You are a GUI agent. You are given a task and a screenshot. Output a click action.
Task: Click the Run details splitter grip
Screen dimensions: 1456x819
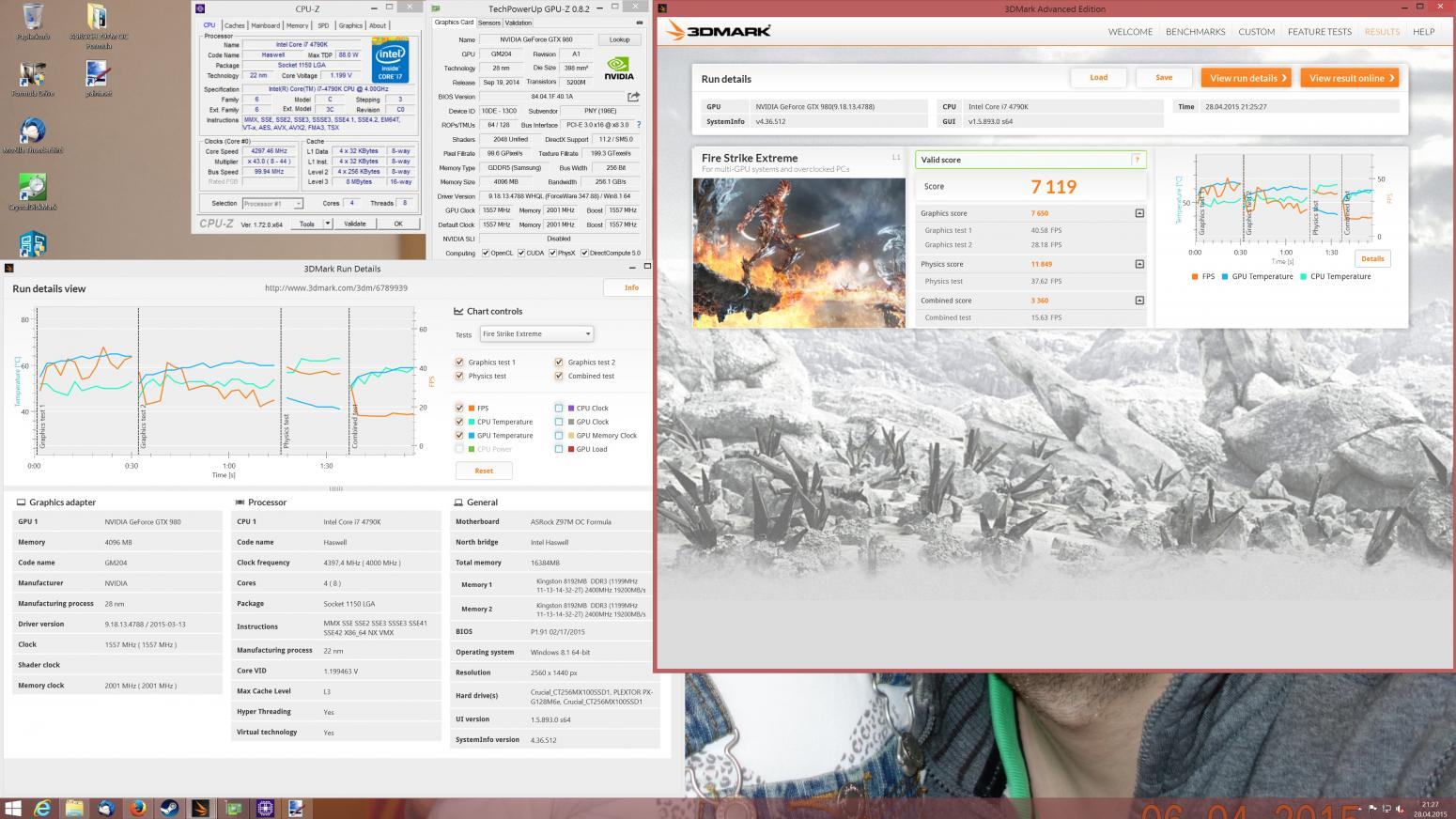click(x=335, y=488)
